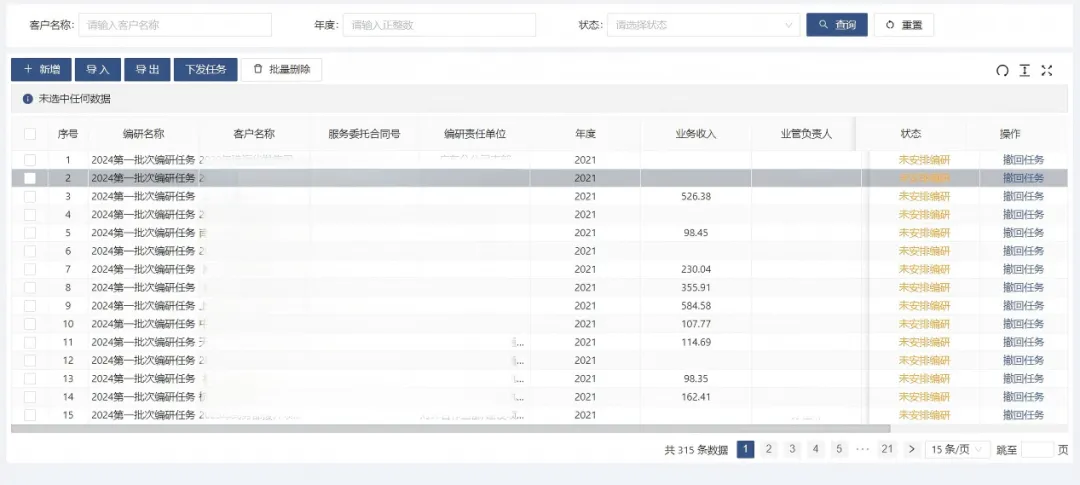Click the 重置 reset button
Image resolution: width=1080 pixels, height=485 pixels.
[904, 25]
